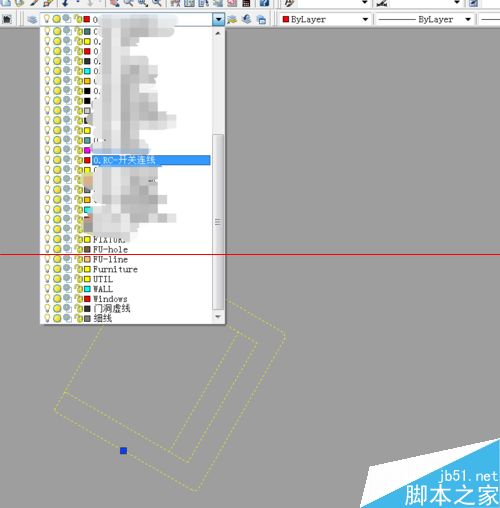Click the FU-line layer tan color swatch

point(87,259)
